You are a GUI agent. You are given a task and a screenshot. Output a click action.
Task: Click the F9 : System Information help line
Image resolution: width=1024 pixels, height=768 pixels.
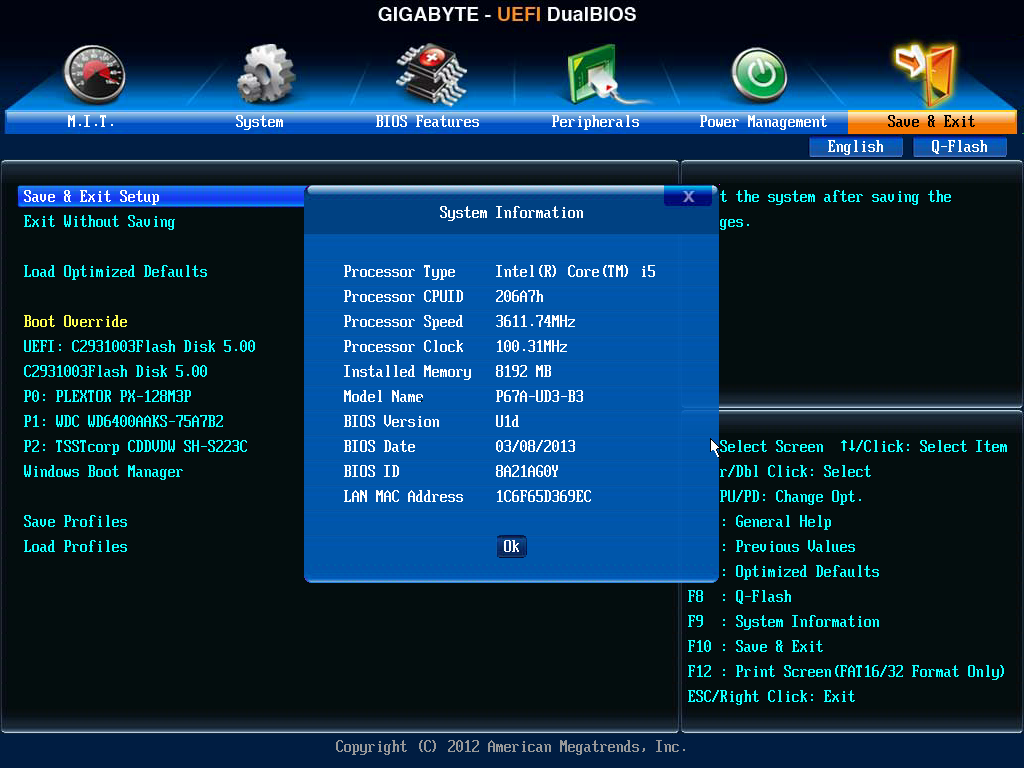784,622
